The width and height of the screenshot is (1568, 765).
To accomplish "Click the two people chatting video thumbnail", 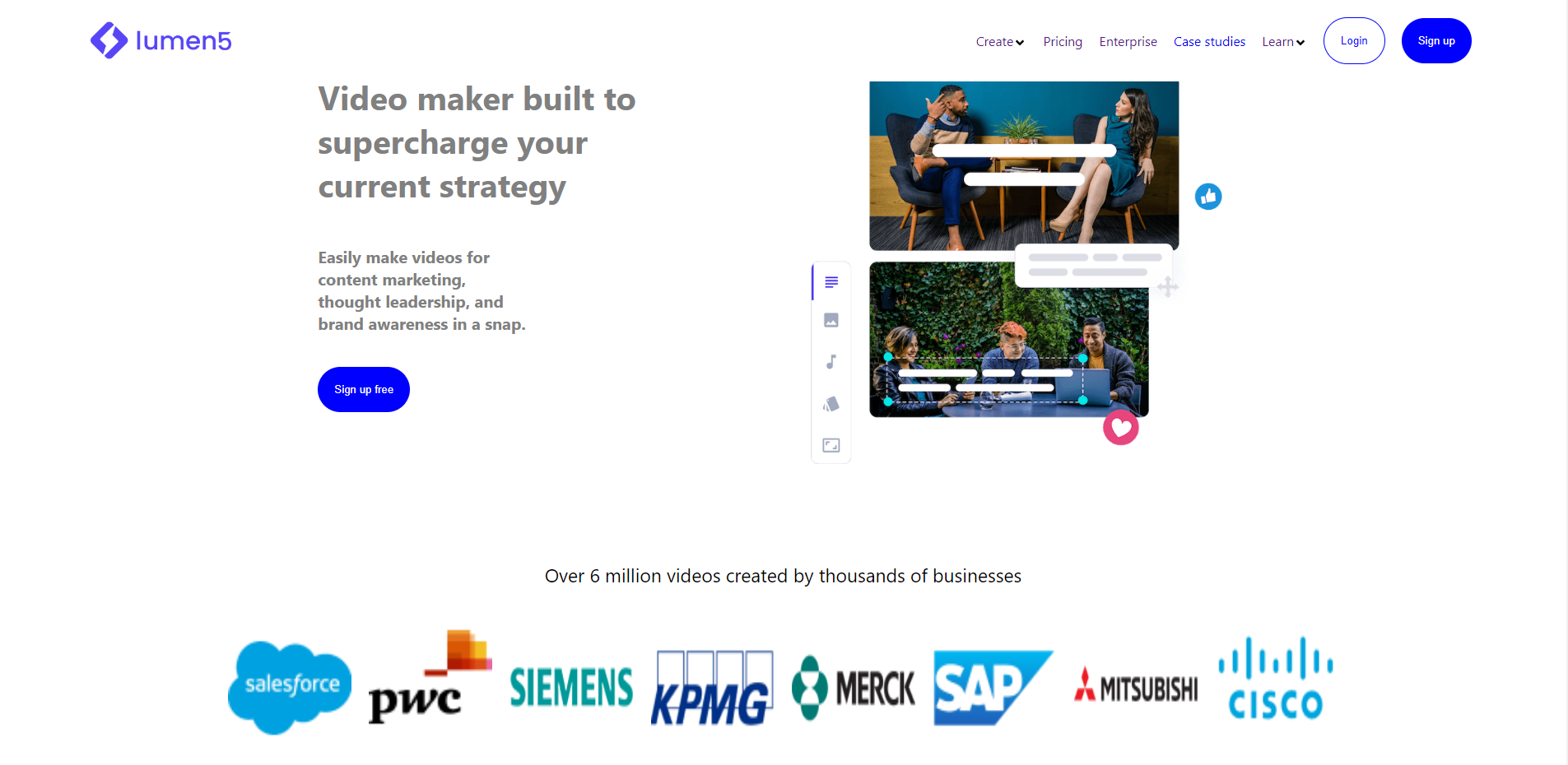I will point(1024,165).
